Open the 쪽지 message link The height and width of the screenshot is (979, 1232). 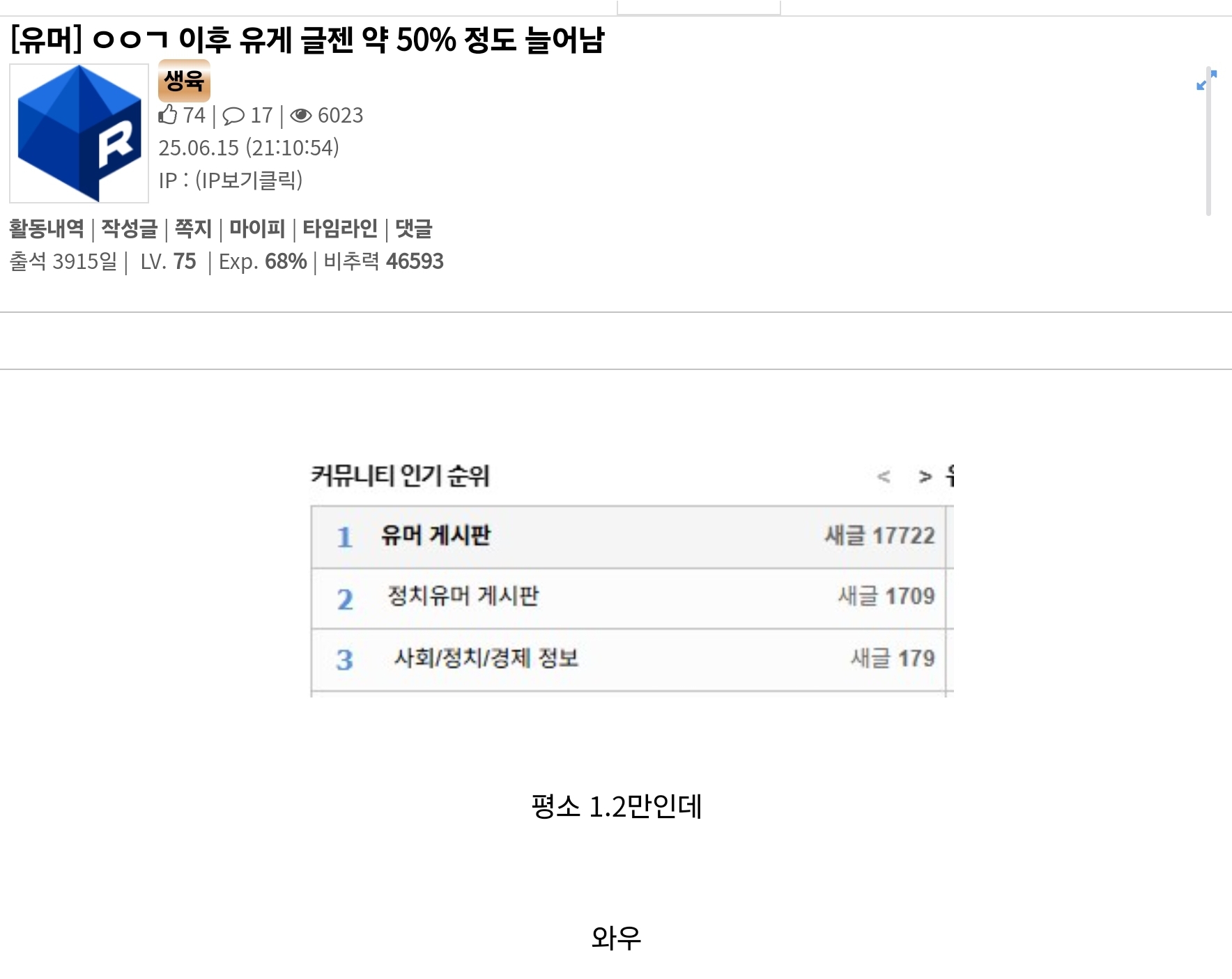193,229
